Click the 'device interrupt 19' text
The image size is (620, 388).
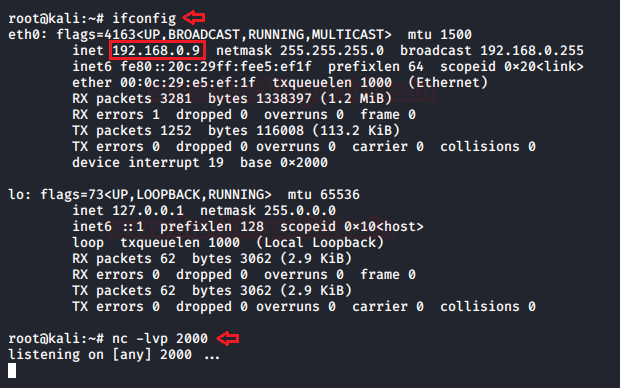[148, 163]
